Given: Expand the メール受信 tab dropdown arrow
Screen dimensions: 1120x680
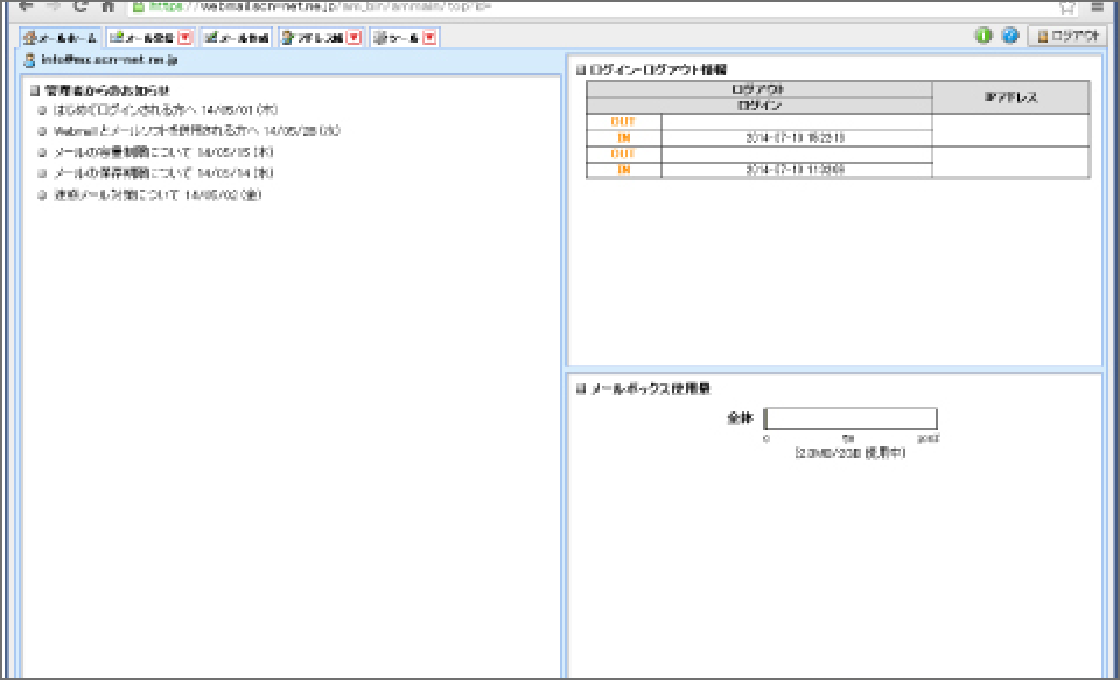Looking at the screenshot, I should (185, 38).
